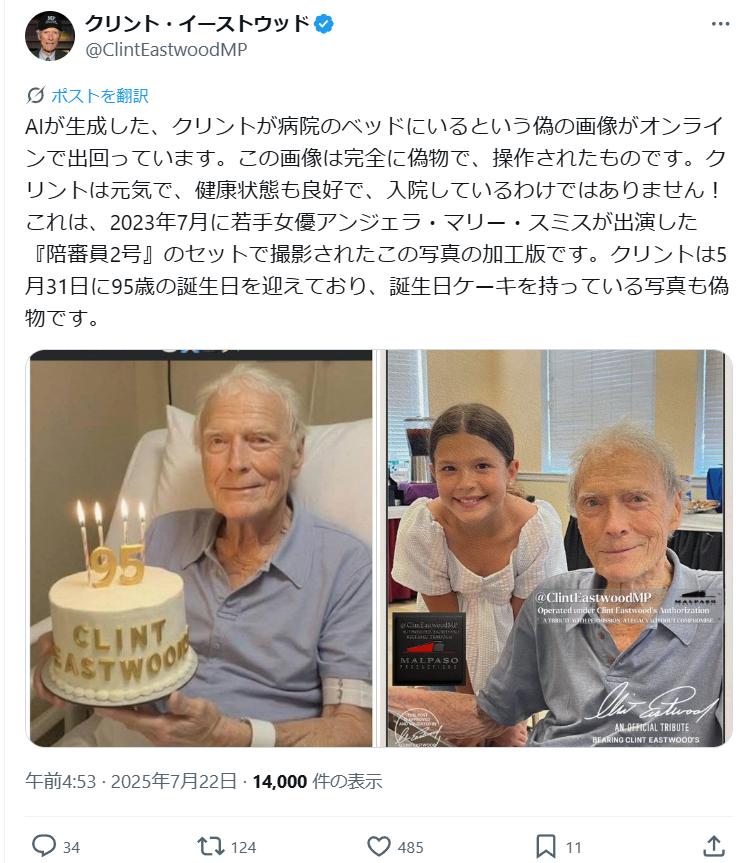Click the Clint Eastwood profile avatar
Viewport: 752px width, 863px height.
(50, 36)
